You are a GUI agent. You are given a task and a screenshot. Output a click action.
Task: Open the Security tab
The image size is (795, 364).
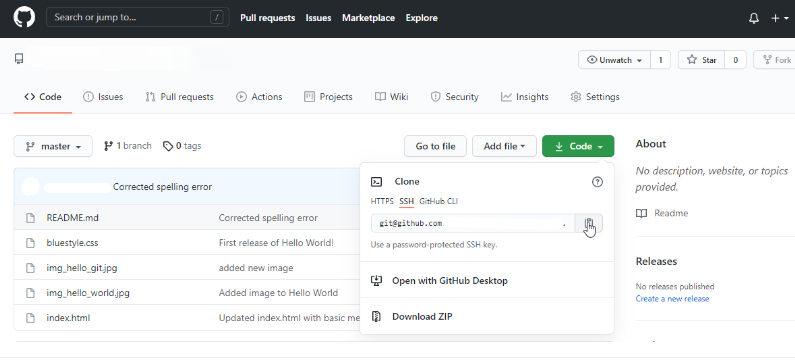[x=454, y=97]
